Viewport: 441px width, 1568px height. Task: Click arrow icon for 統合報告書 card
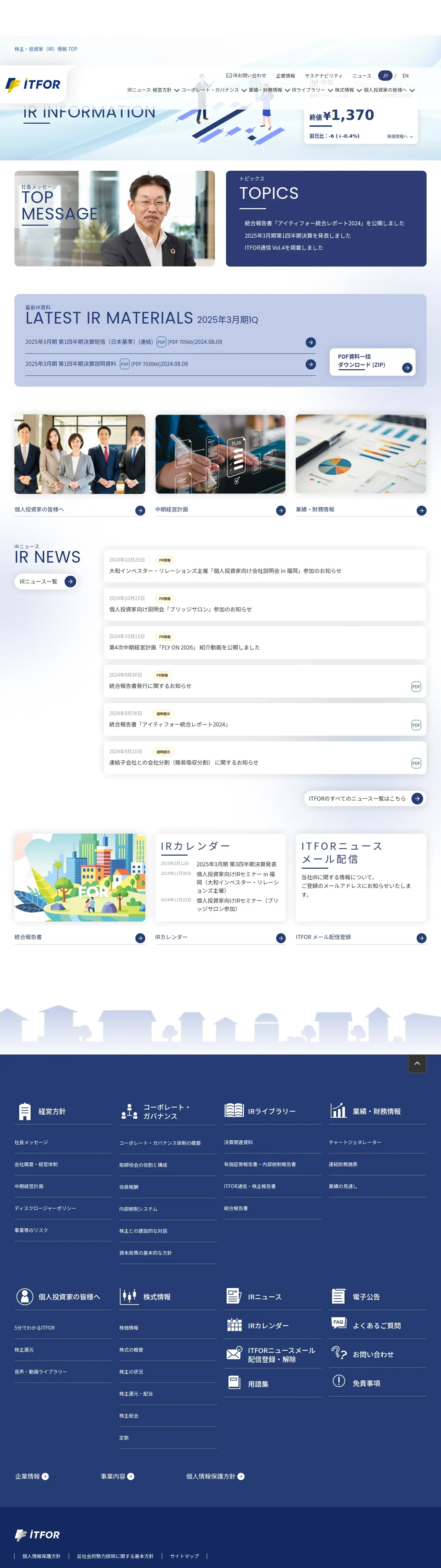coord(140,938)
